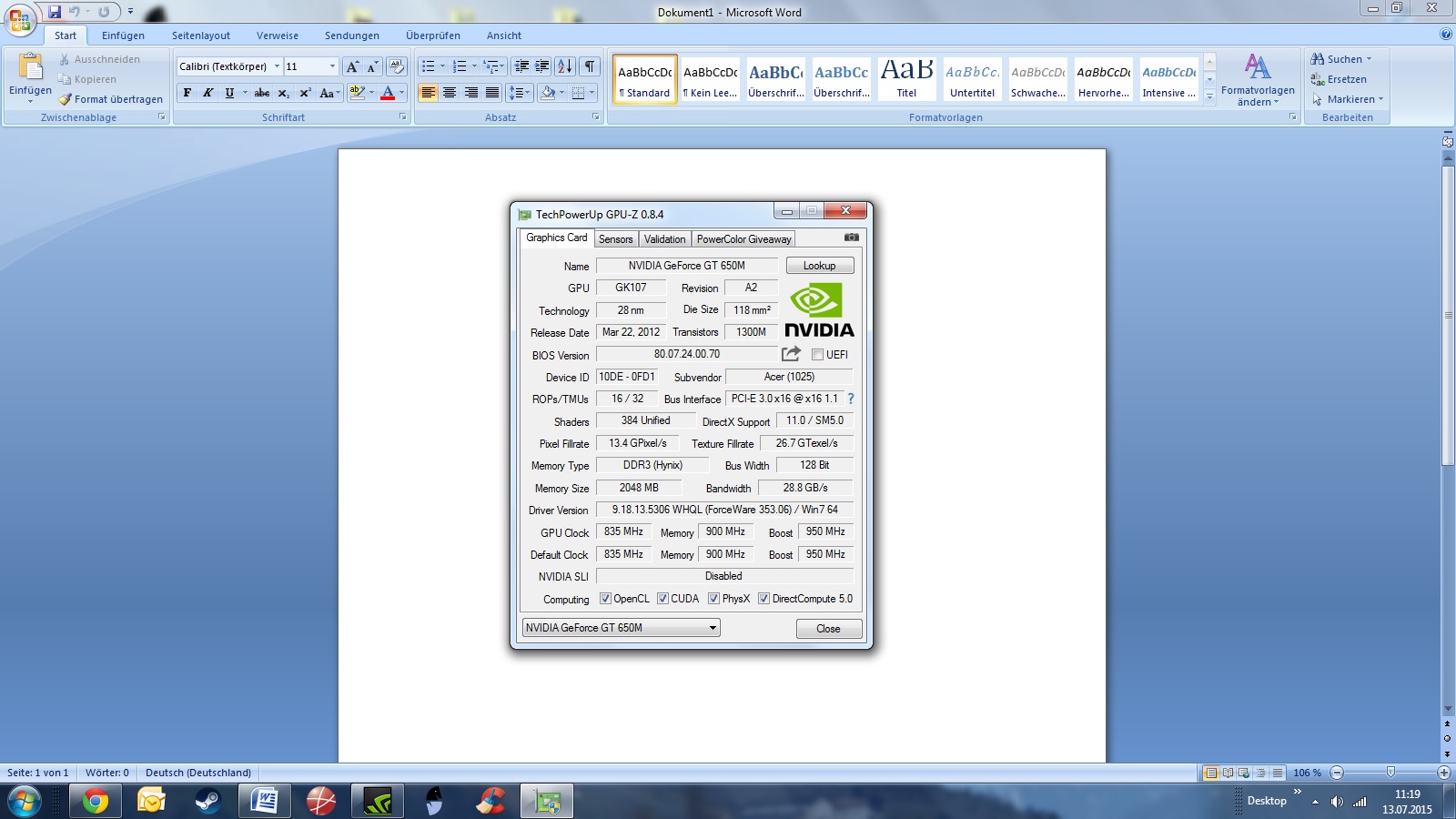Apply the Kein Leerraum style
This screenshot has height=819, width=1456.
click(711, 79)
